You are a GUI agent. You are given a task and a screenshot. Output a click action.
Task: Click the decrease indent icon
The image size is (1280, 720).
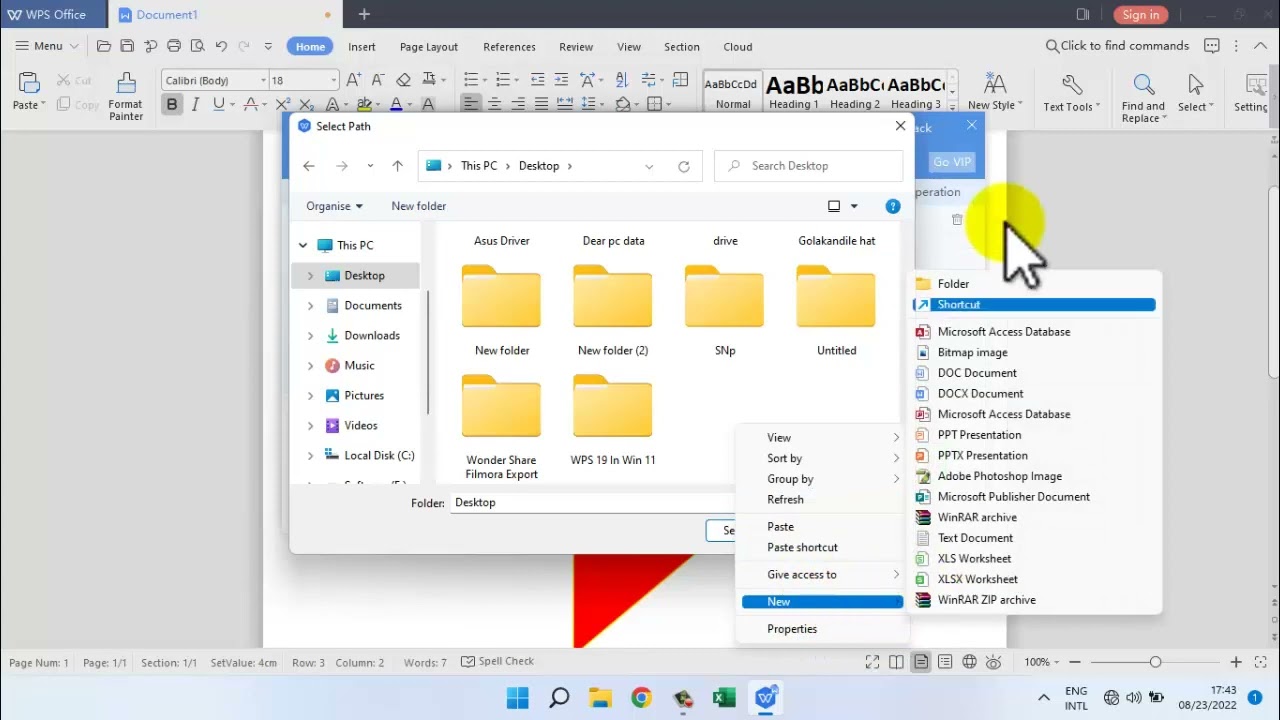click(x=537, y=80)
